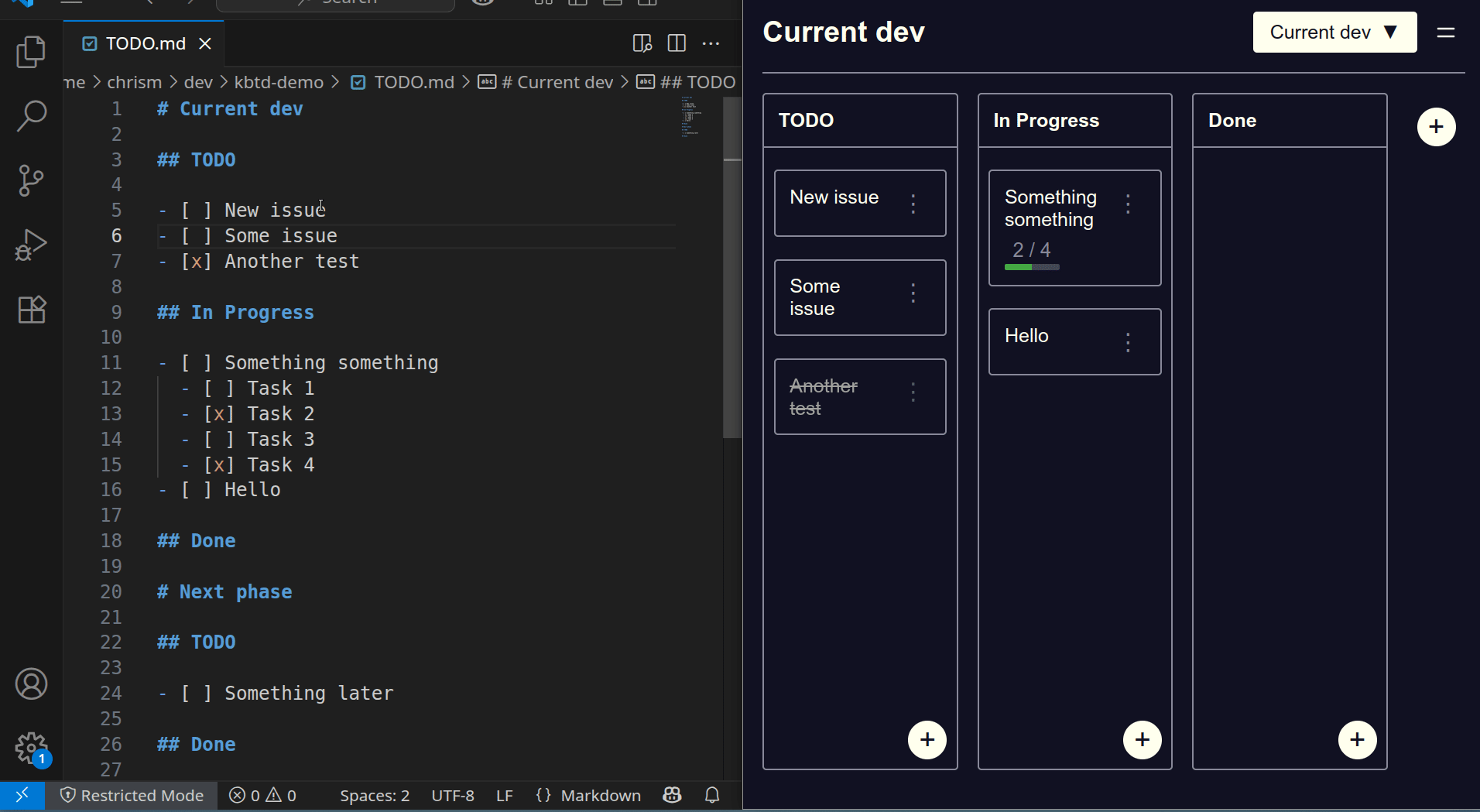The height and width of the screenshot is (812, 1480).
Task: Click the Current dev board title
Action: pos(844,33)
